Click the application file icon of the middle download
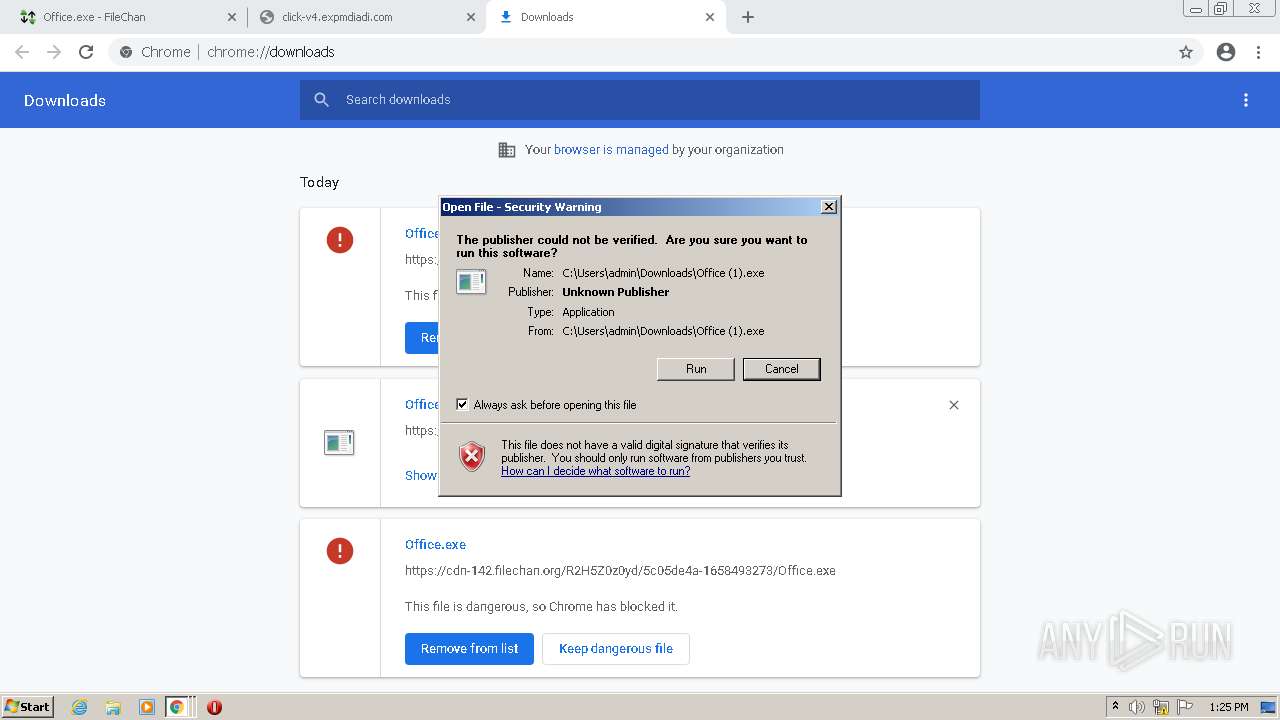This screenshot has height=720, width=1280. [x=339, y=442]
